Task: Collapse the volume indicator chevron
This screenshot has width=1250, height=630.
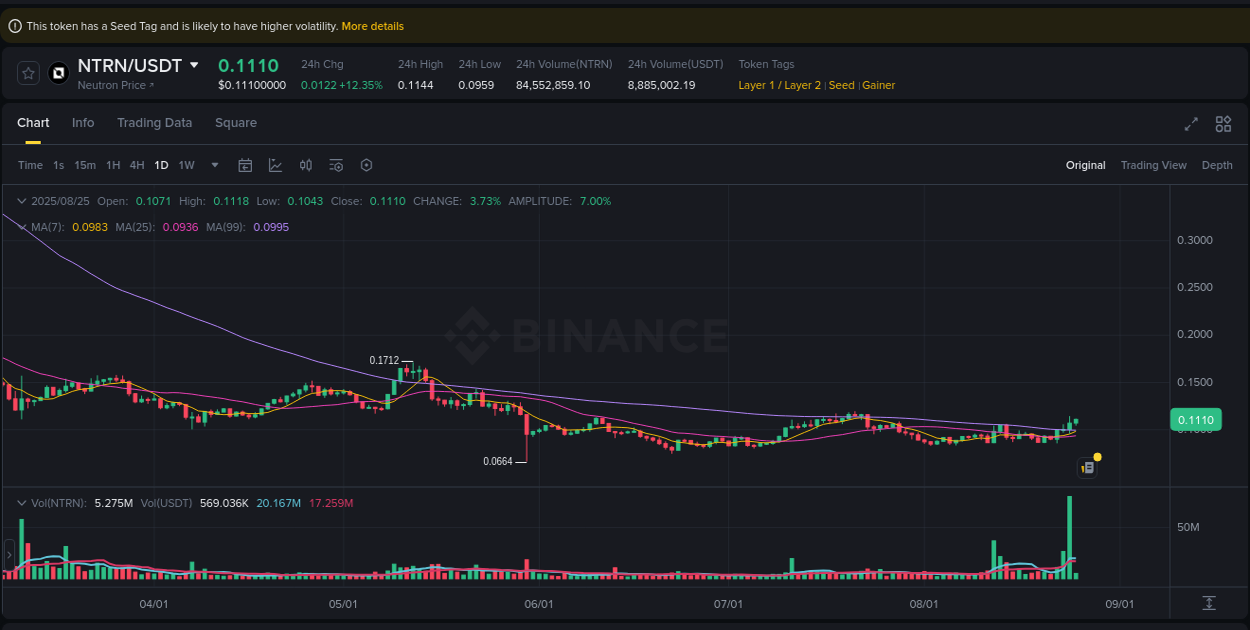Action: (x=20, y=503)
